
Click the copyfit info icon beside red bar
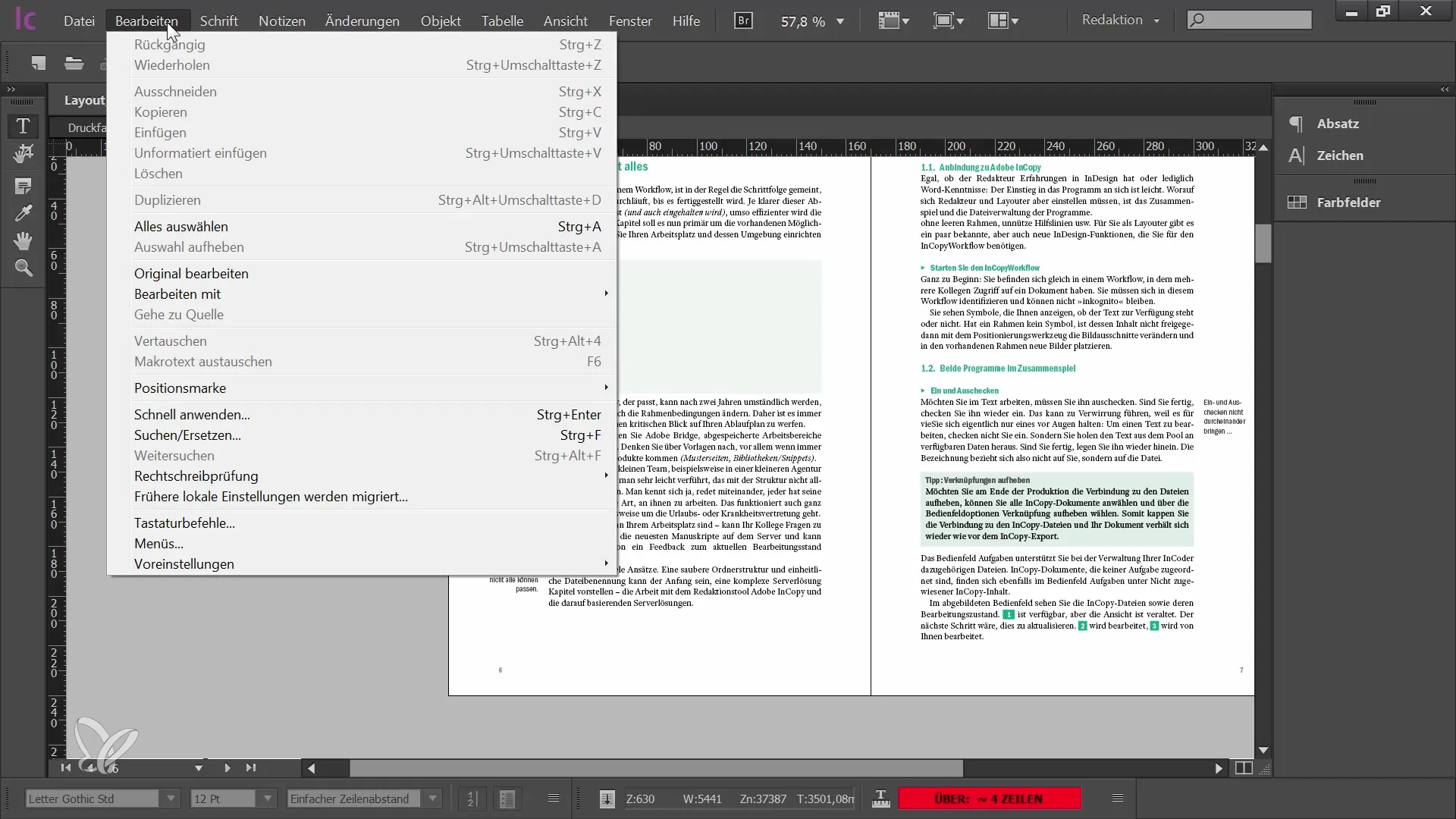880,799
